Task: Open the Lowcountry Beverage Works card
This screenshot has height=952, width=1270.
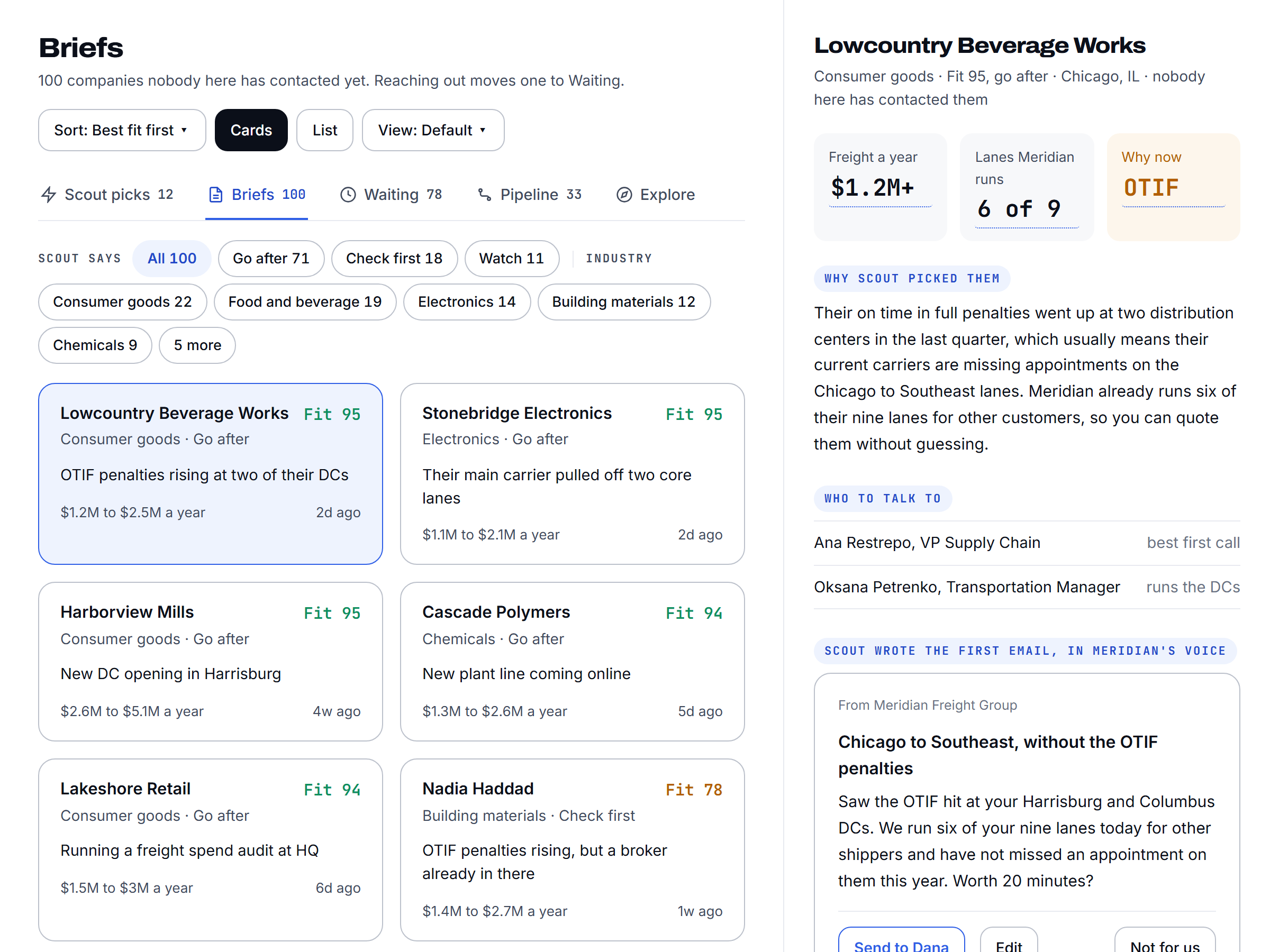Action: tap(211, 474)
